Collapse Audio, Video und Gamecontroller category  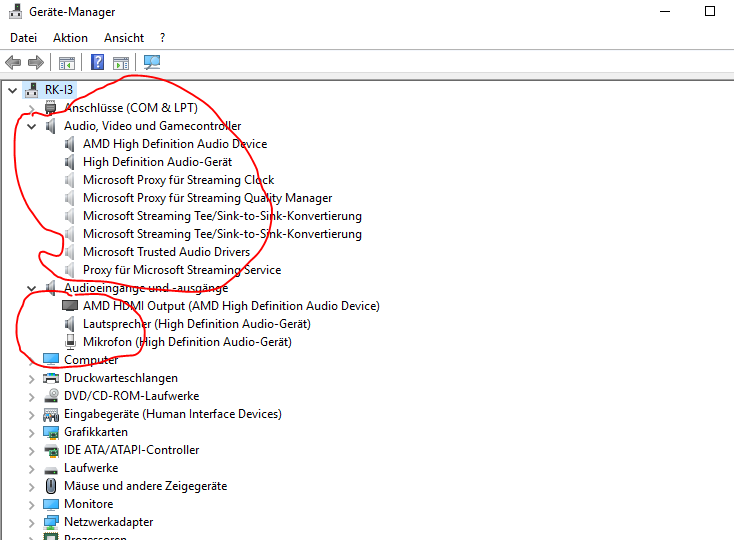31,126
